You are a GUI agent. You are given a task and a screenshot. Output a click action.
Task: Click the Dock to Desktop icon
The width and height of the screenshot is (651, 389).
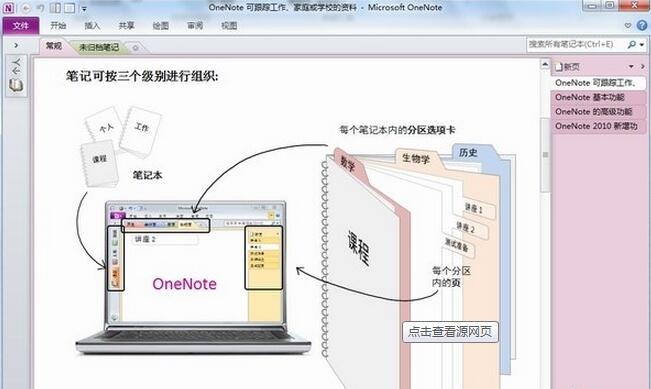[55, 8]
